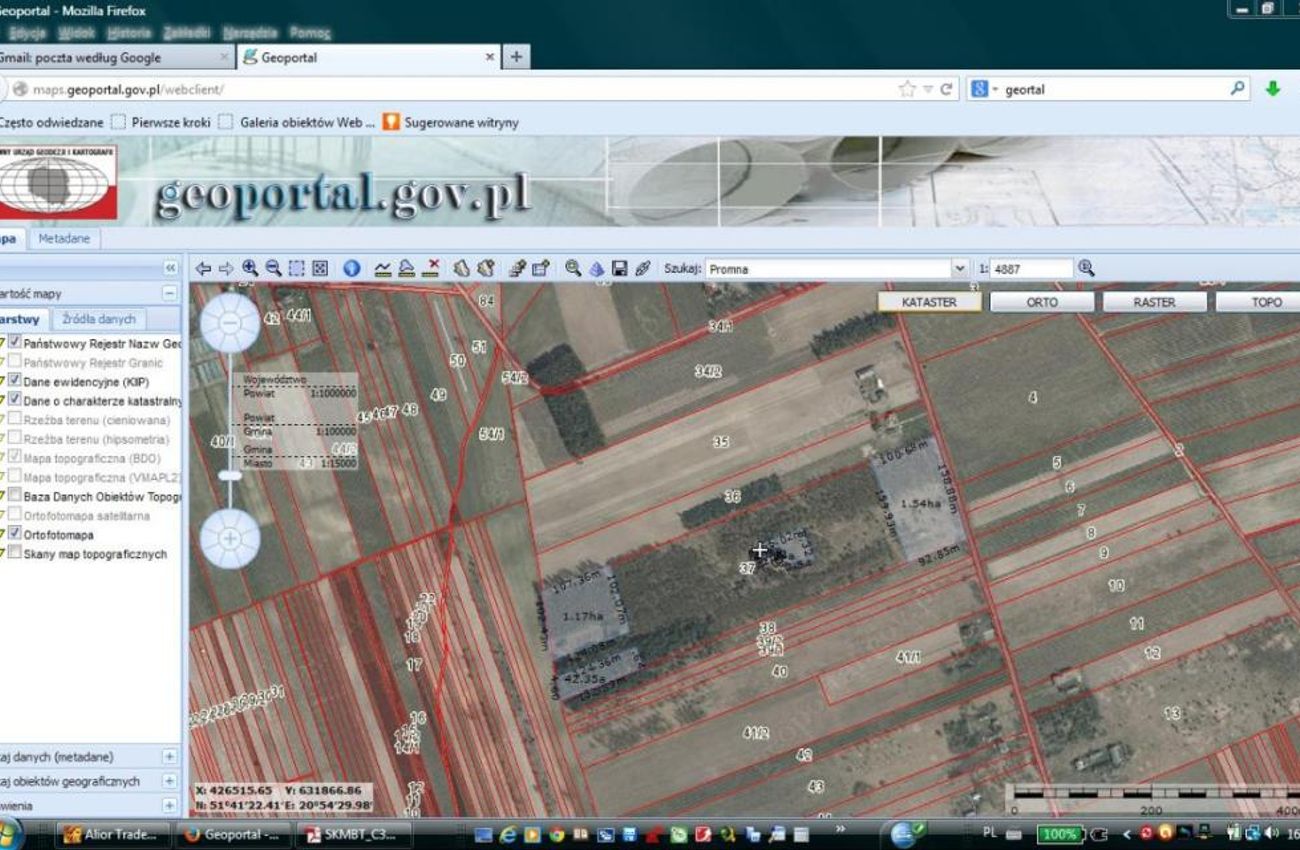Viewport: 1300px width, 850px height.
Task: Enable the Skany map topograficznych layer
Action: click(15, 553)
